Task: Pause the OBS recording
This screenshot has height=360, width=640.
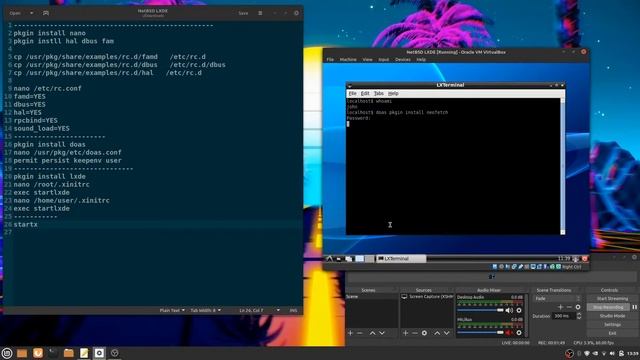Action: (635, 307)
